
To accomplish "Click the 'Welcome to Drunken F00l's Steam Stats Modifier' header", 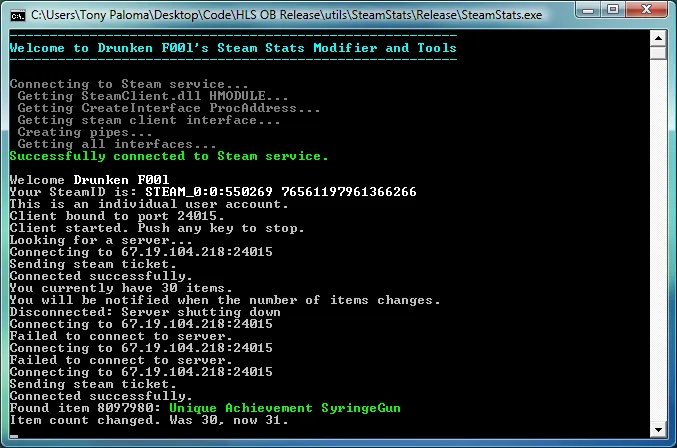I will tap(233, 48).
